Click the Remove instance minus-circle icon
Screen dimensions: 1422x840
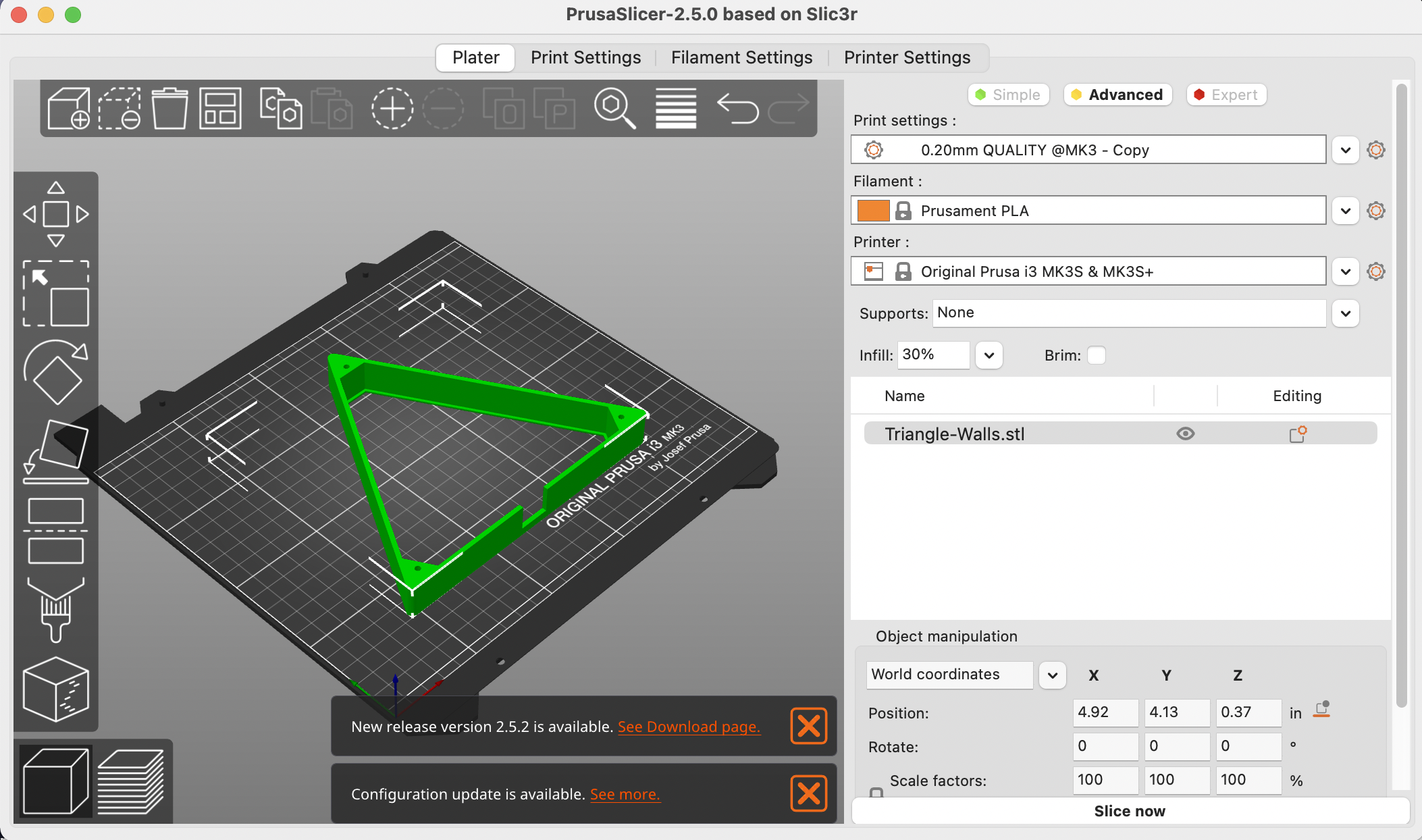(443, 108)
